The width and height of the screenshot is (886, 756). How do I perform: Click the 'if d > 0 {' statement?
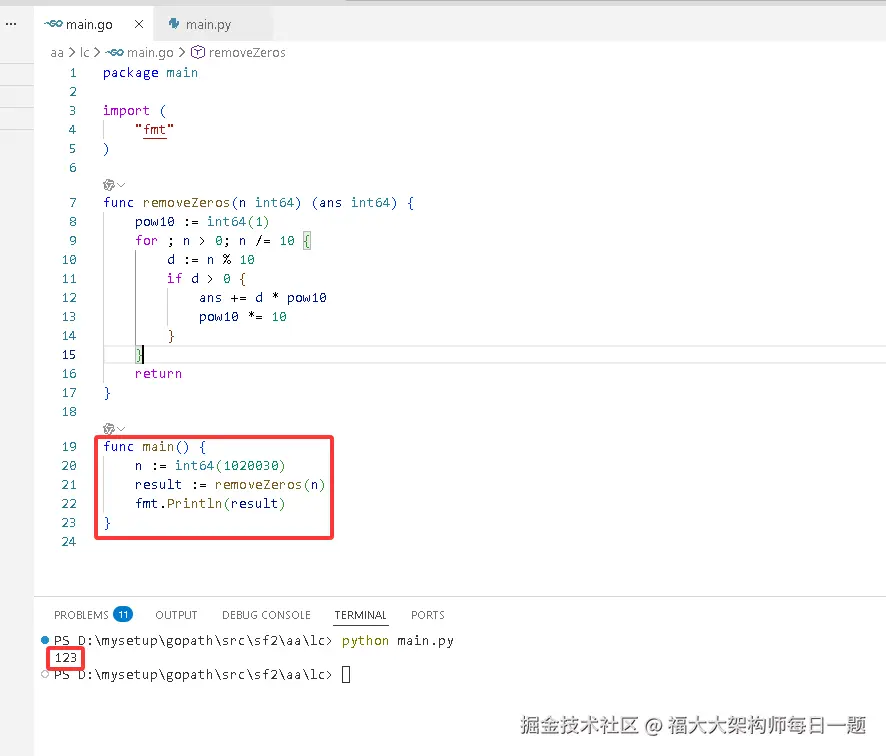[x=206, y=279]
